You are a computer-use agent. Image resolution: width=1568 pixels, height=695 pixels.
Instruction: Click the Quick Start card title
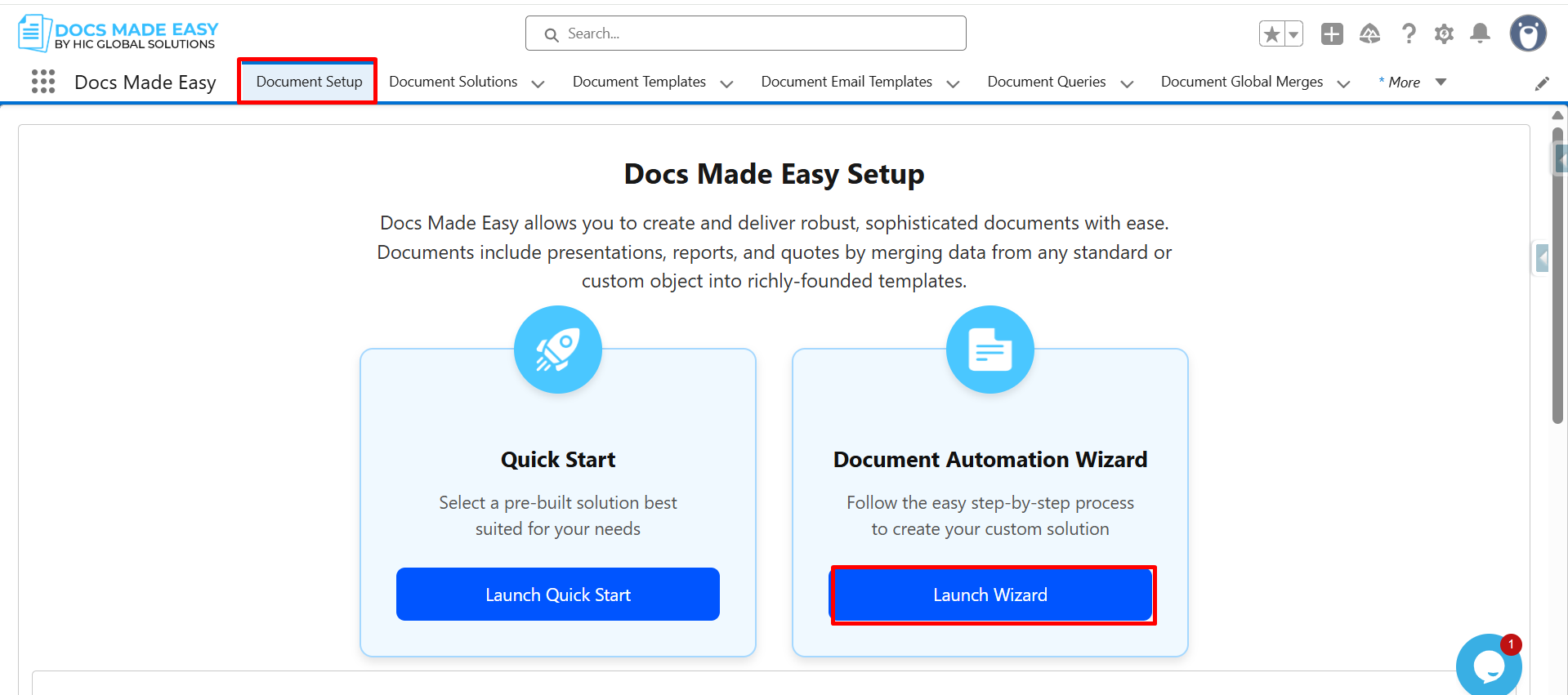click(558, 460)
